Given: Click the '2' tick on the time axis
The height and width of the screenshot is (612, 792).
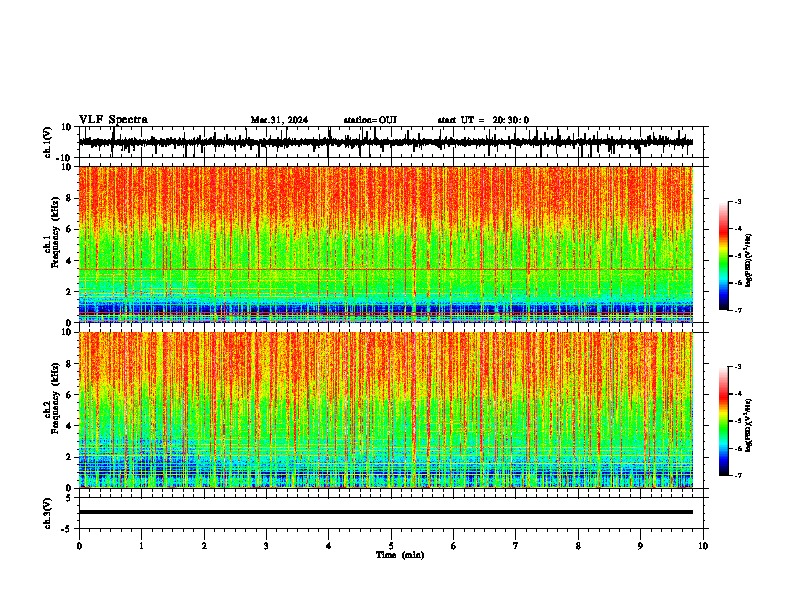Looking at the screenshot, I should [204, 546].
